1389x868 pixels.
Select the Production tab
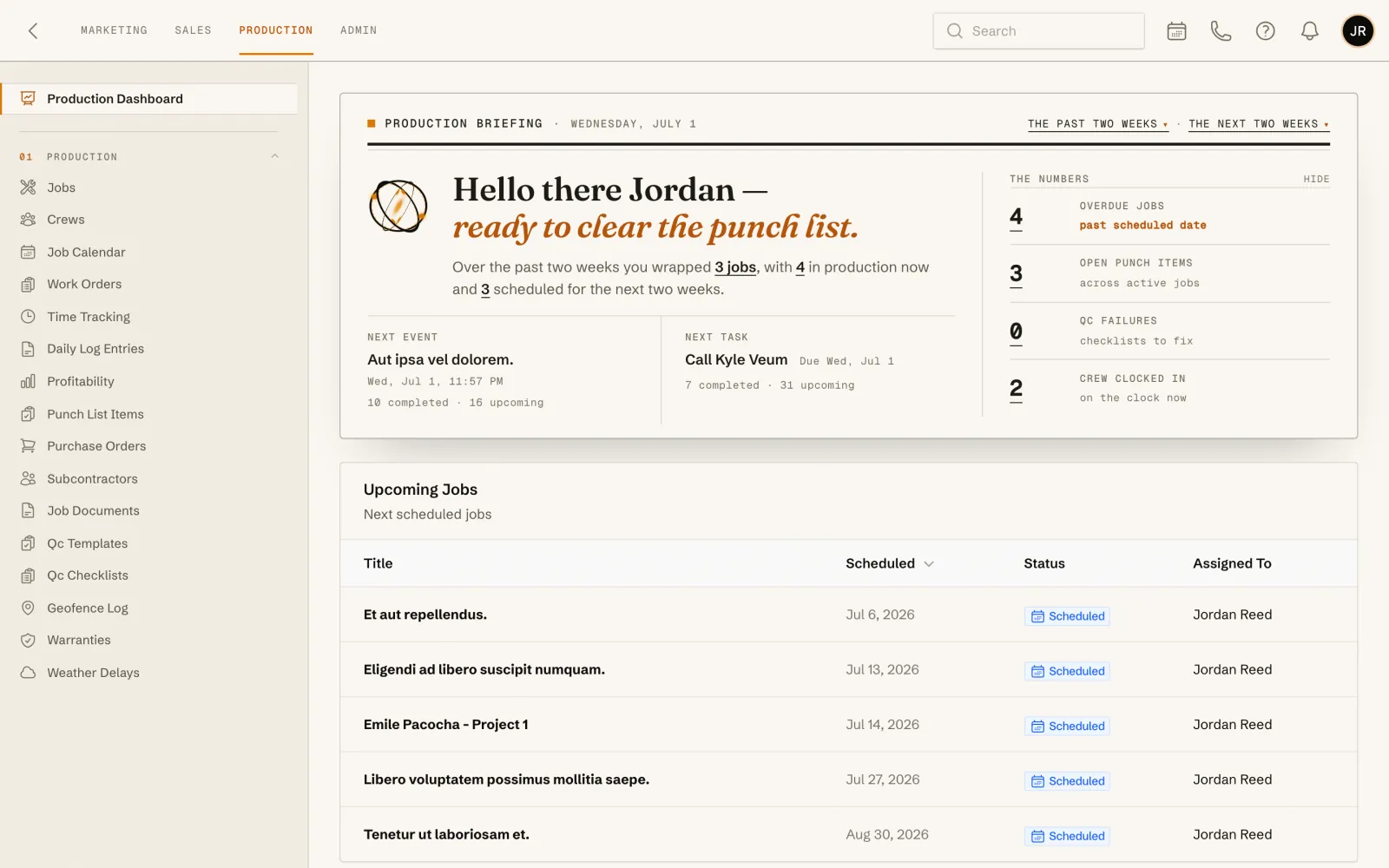276,30
